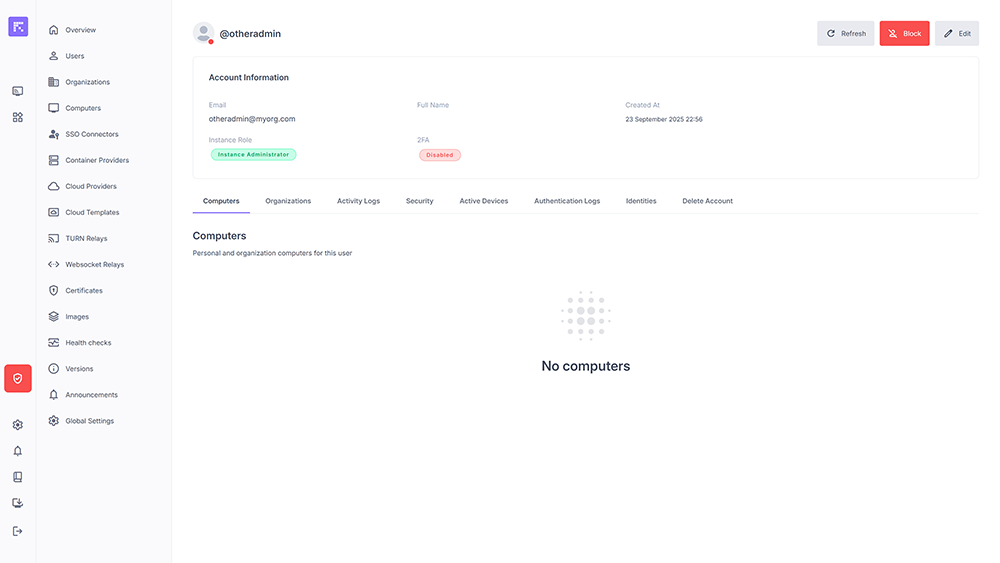The image size is (1000, 563).
Task: Switch to the Activity Logs tab
Action: (x=358, y=201)
